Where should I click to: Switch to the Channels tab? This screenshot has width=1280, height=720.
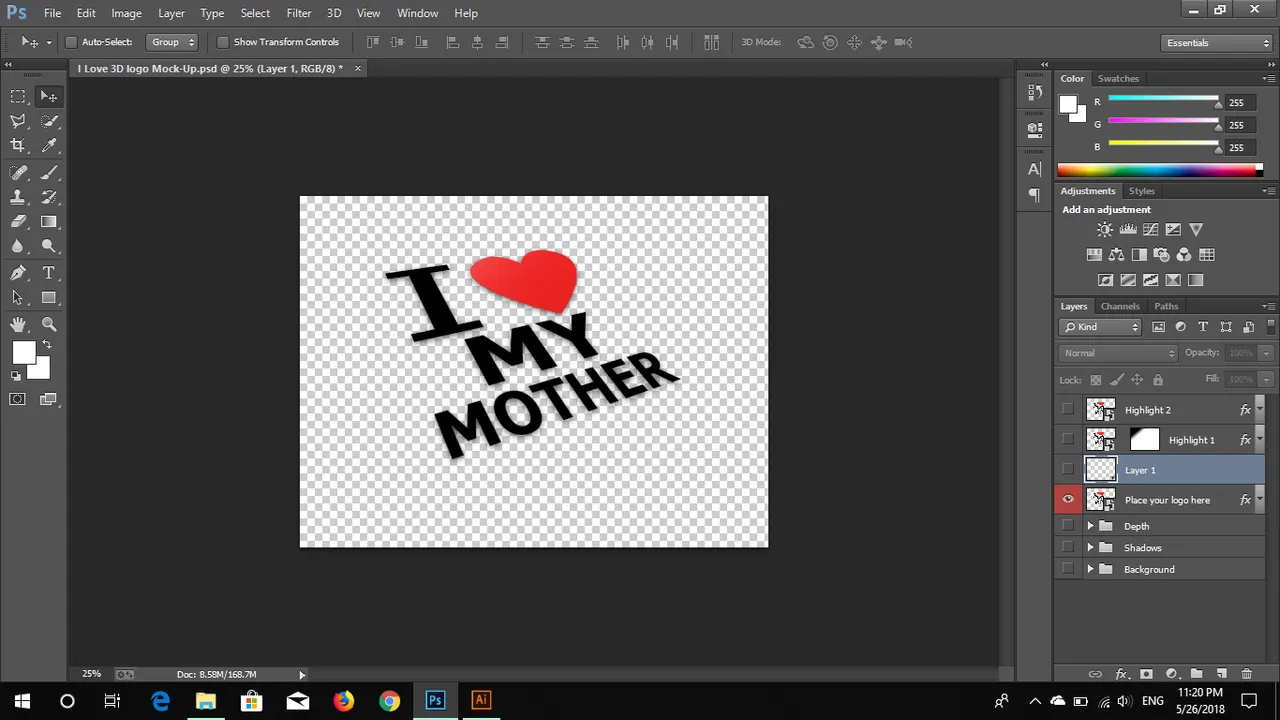pyautogui.click(x=1120, y=306)
